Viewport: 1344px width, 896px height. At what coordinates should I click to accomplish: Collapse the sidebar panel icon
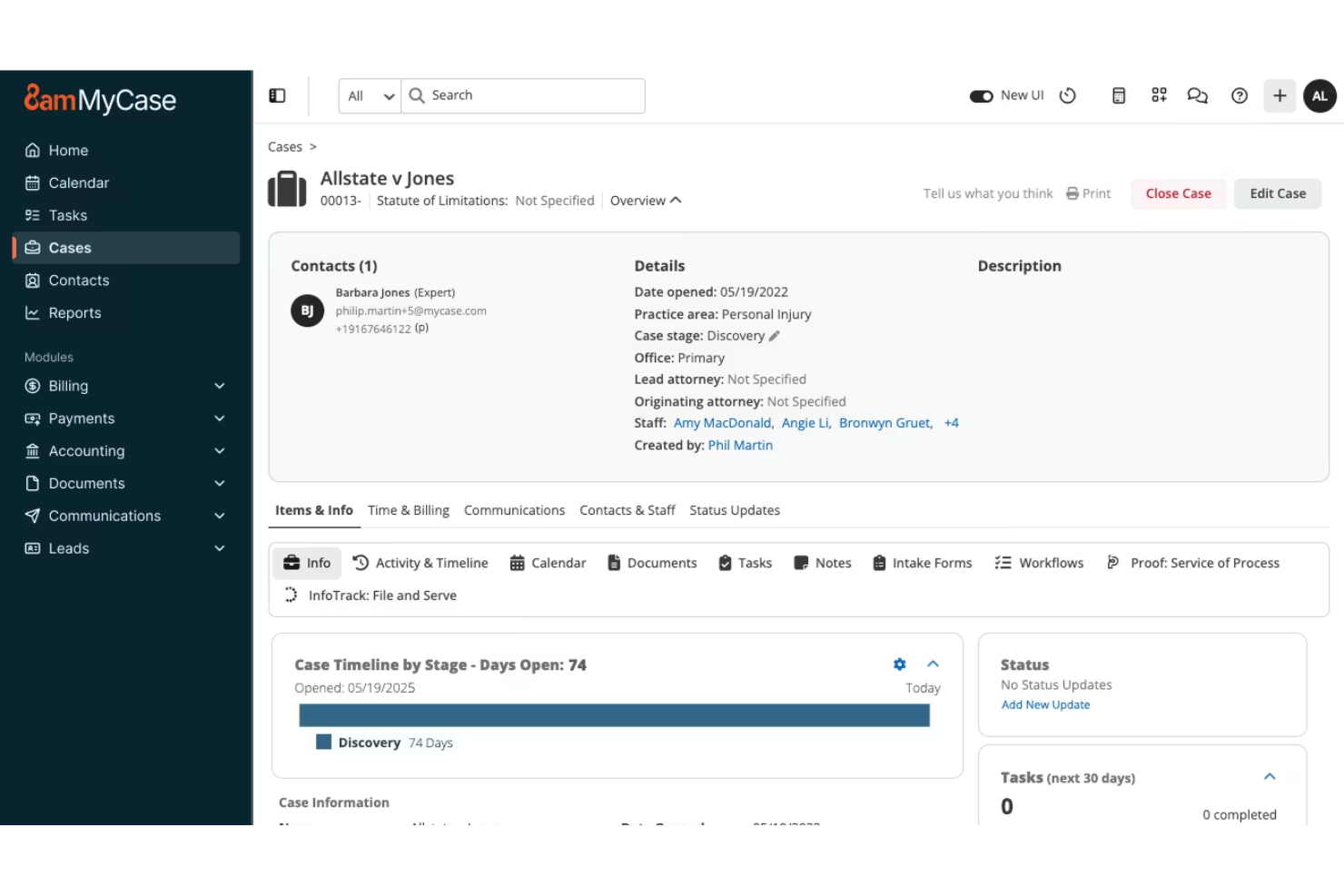[278, 95]
